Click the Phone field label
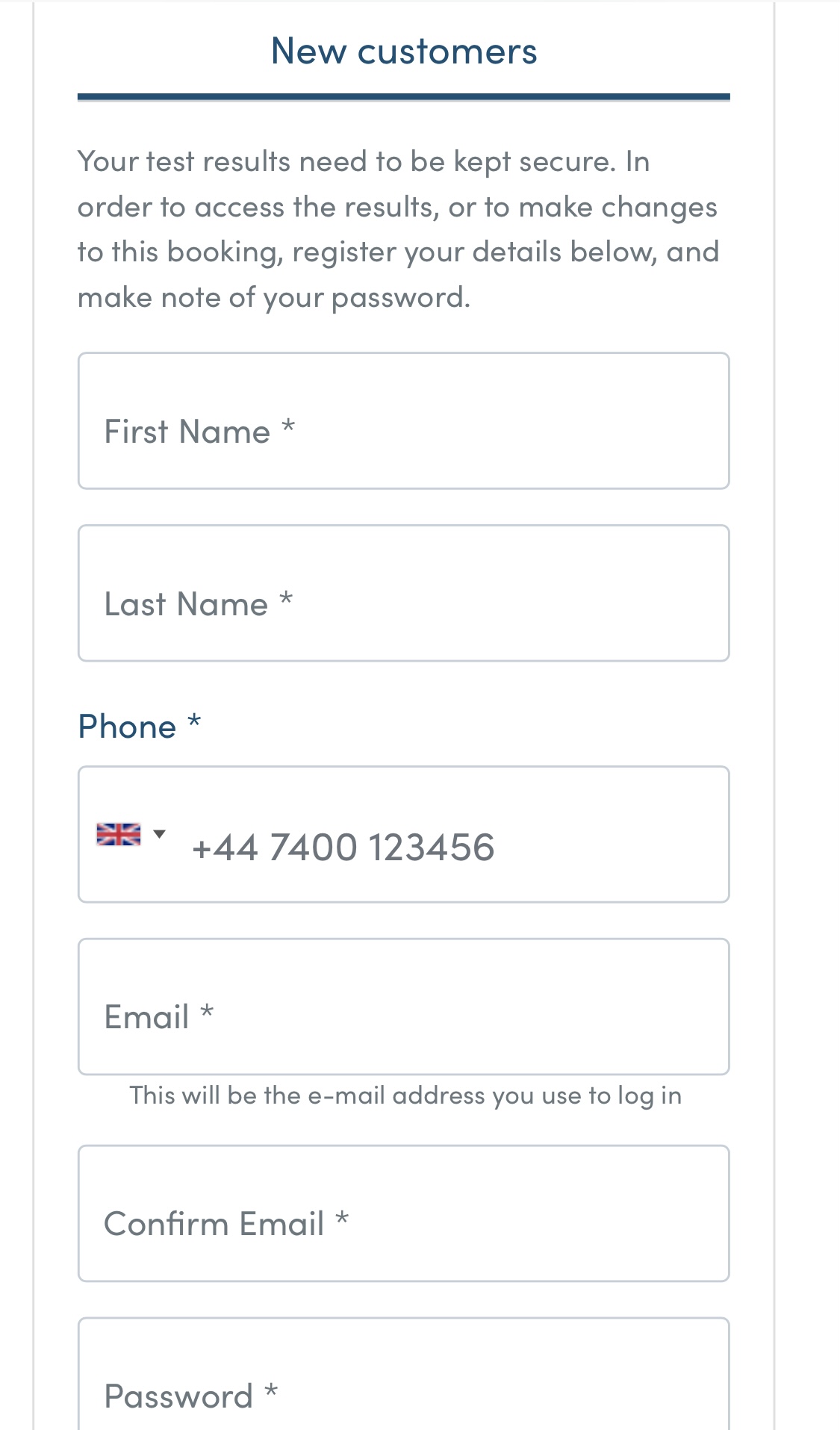This screenshot has width=840, height=1430. pos(127,727)
